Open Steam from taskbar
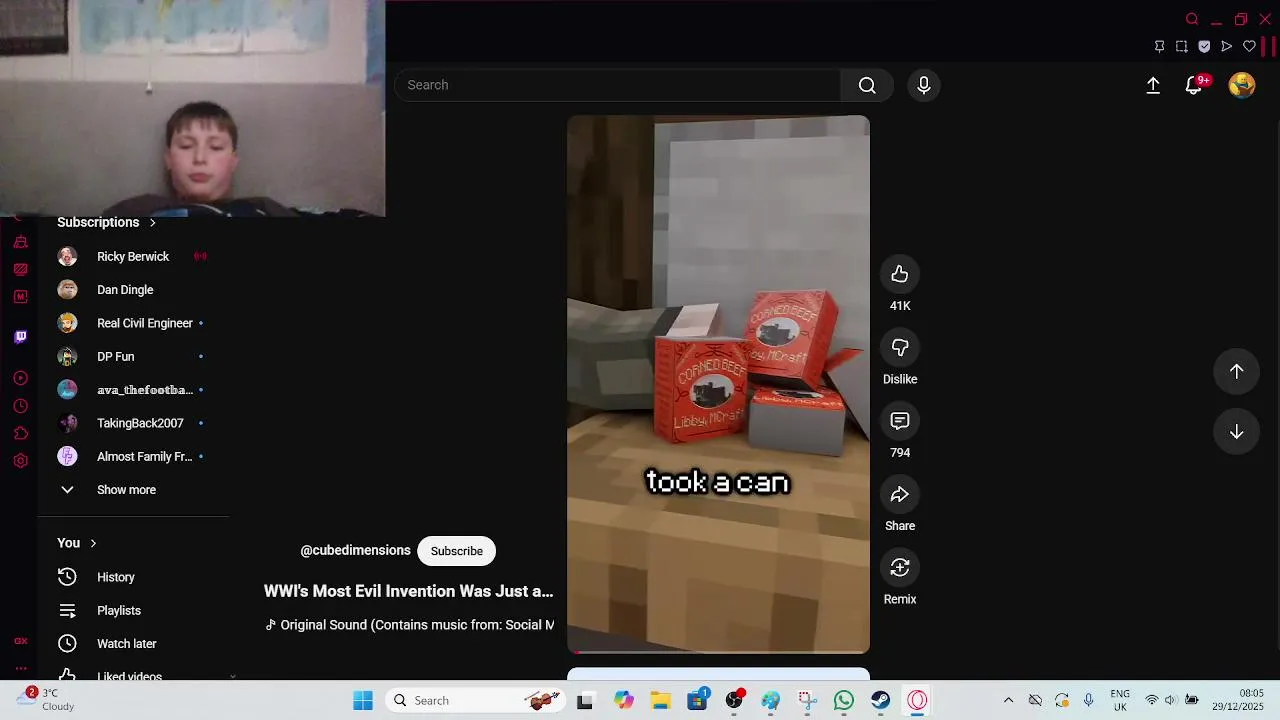The image size is (1280, 720). (880, 700)
